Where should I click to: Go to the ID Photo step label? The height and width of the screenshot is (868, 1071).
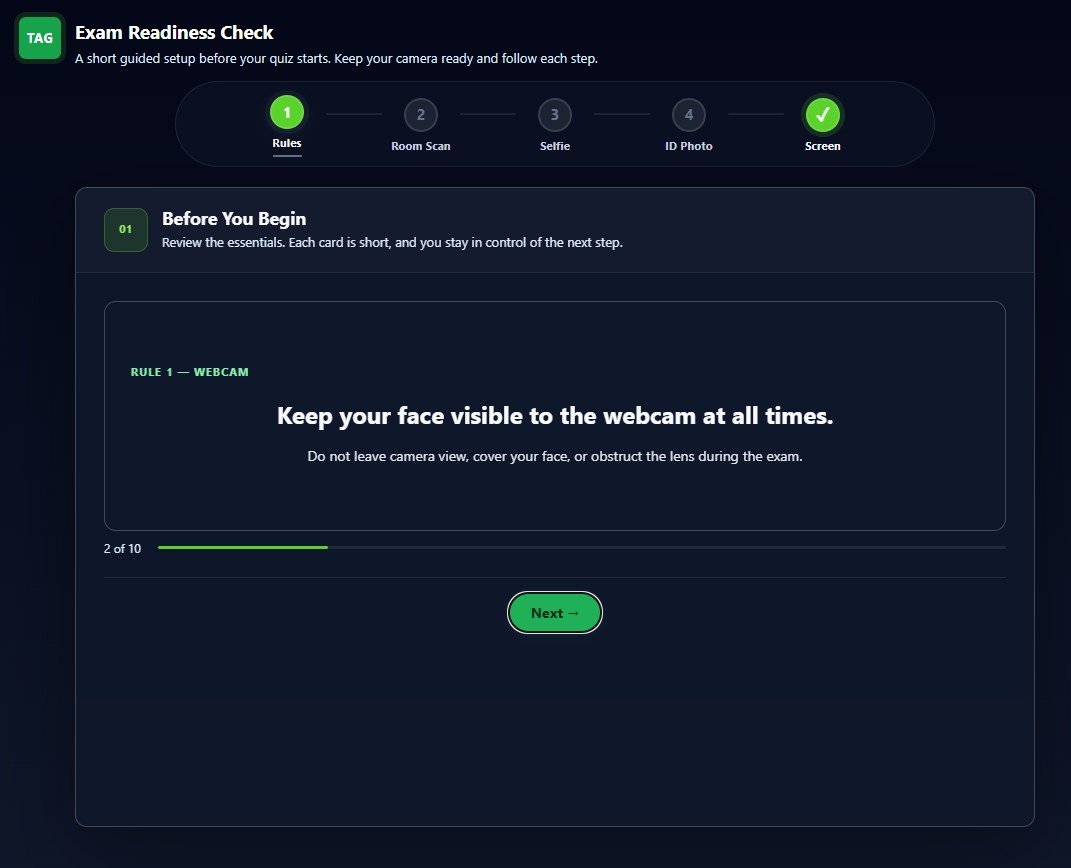click(x=688, y=146)
